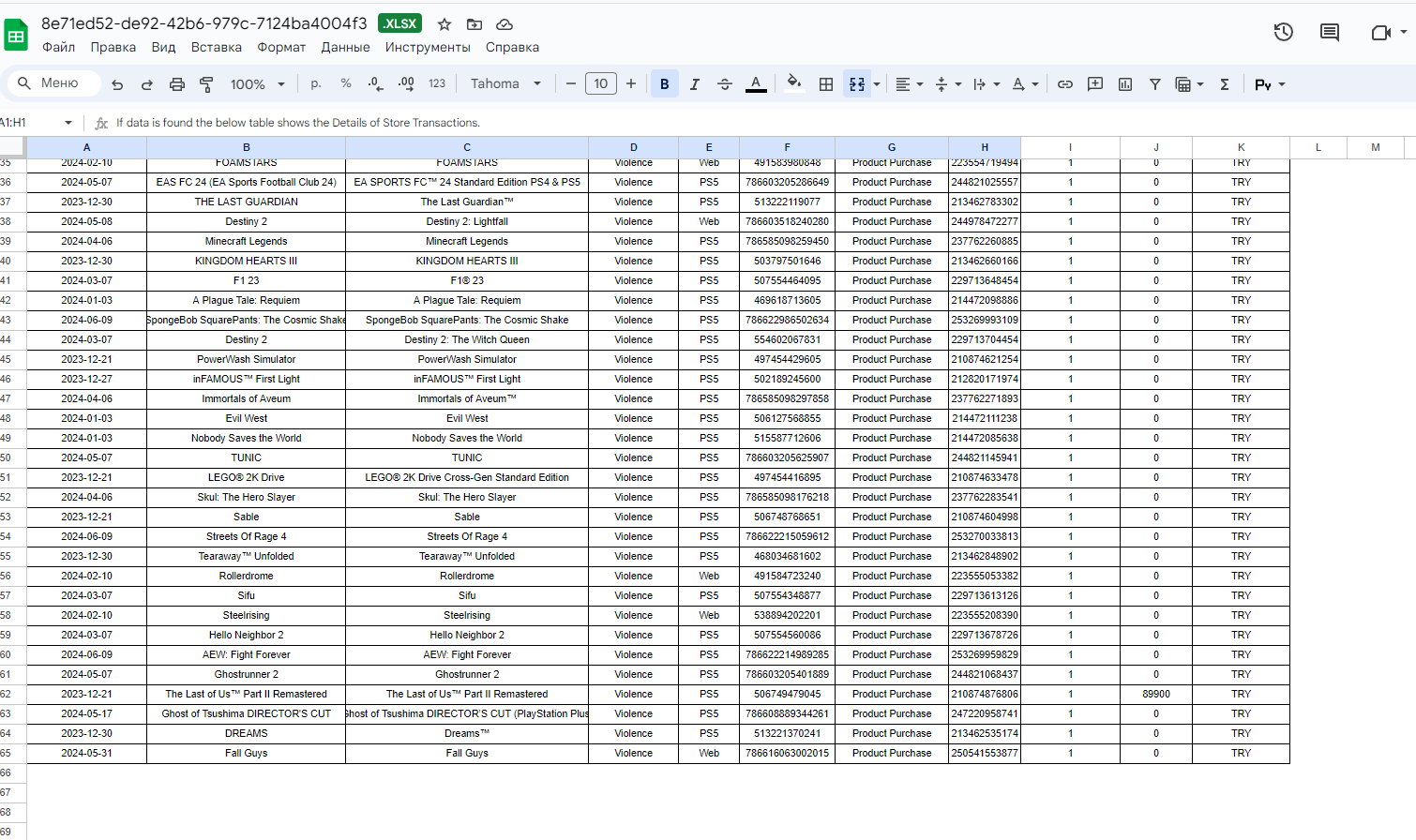Select row 50 header
1416x840 pixels.
tap(12, 457)
